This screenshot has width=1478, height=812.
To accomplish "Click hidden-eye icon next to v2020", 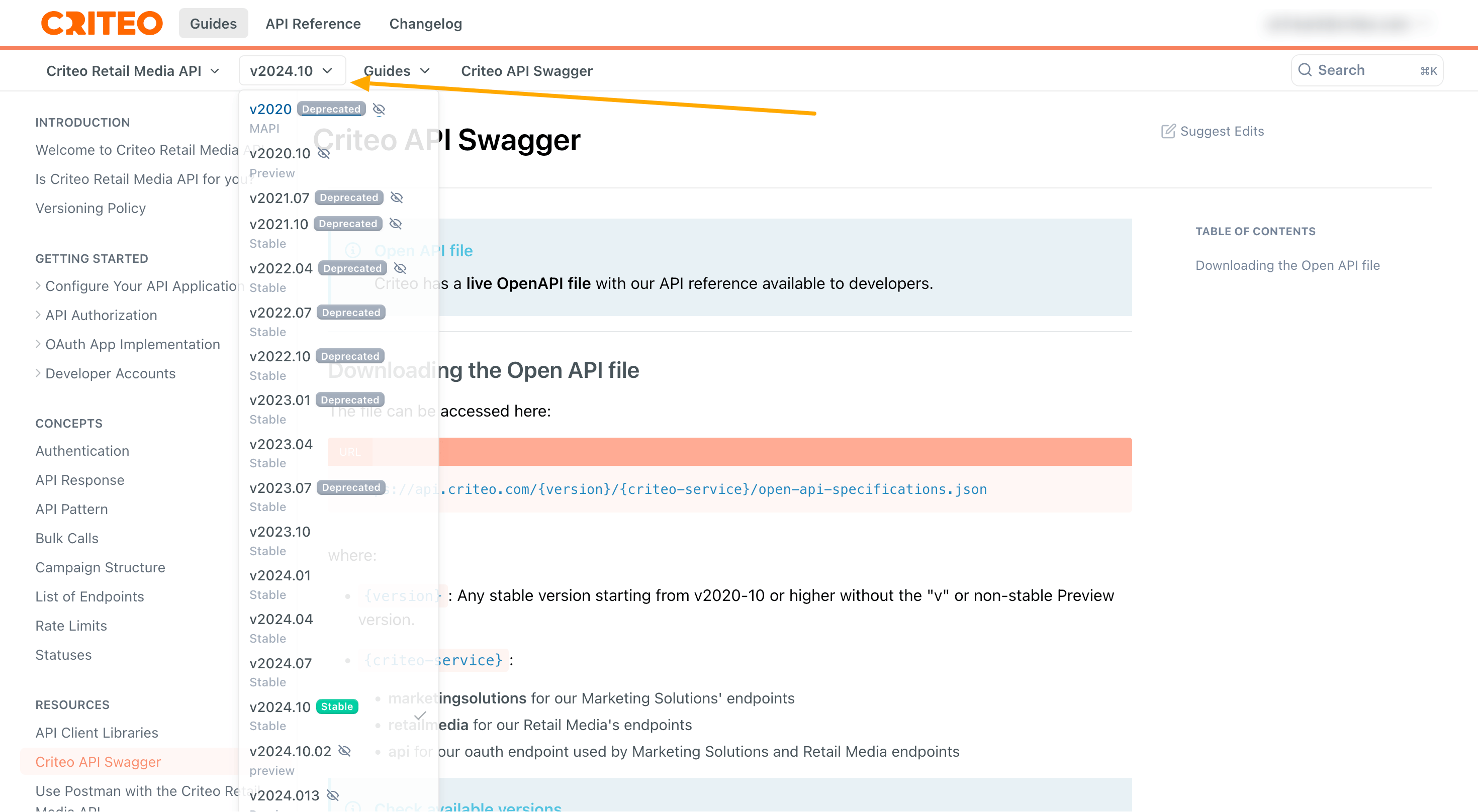I will (379, 109).
